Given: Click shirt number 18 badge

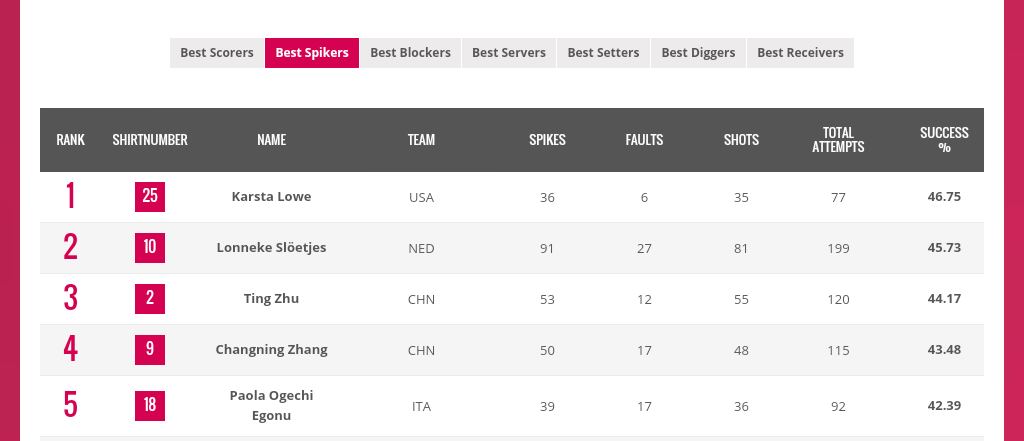Looking at the screenshot, I should (150, 406).
